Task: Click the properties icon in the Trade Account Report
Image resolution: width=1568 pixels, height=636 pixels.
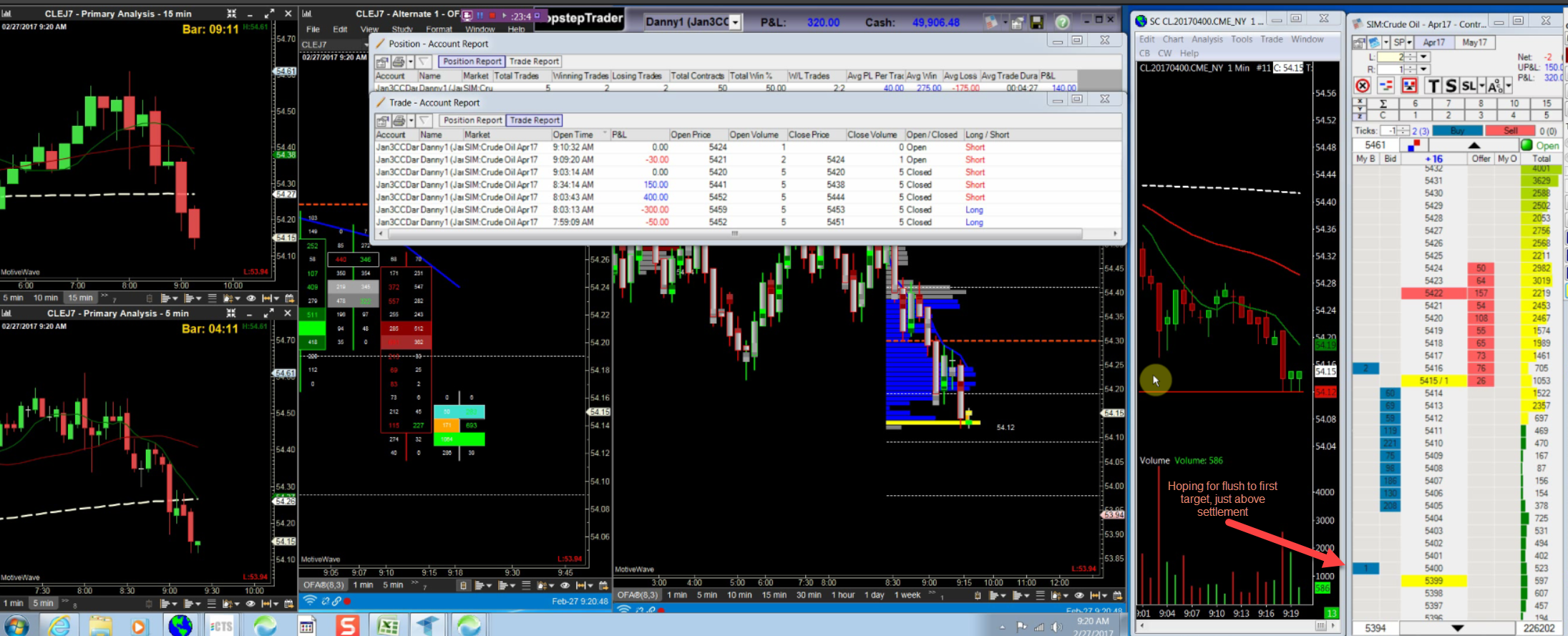Action: click(x=382, y=120)
